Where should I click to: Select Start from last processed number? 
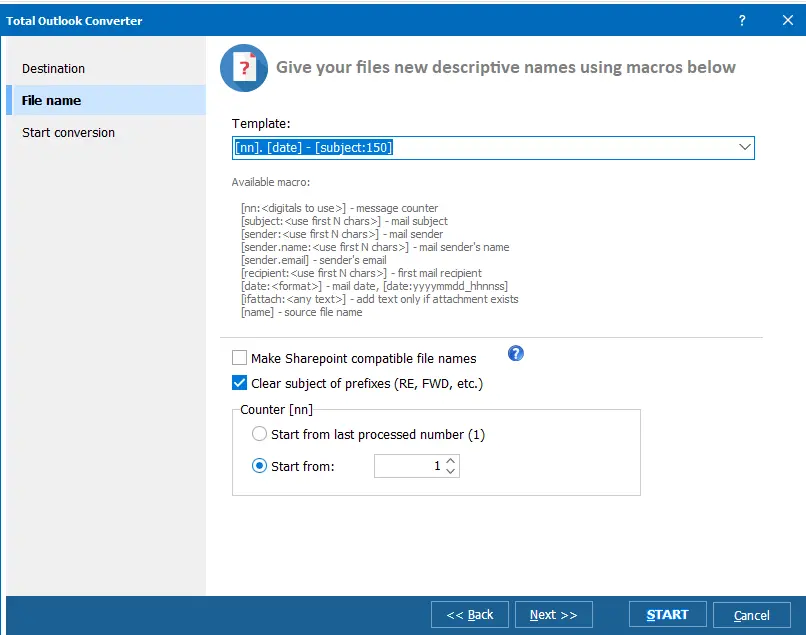pos(259,434)
